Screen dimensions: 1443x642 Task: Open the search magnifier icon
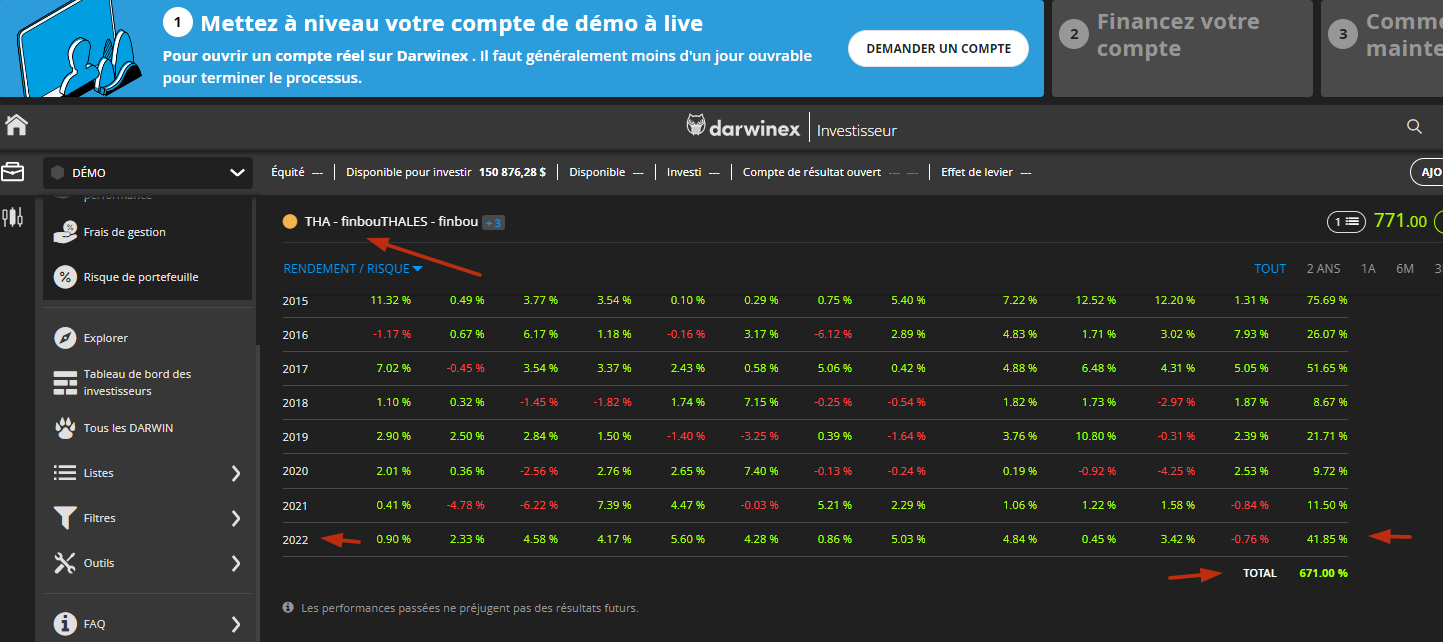(1414, 126)
